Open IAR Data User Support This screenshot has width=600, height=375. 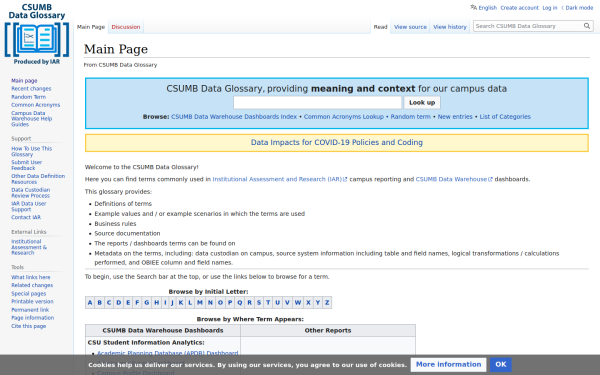tap(28, 207)
